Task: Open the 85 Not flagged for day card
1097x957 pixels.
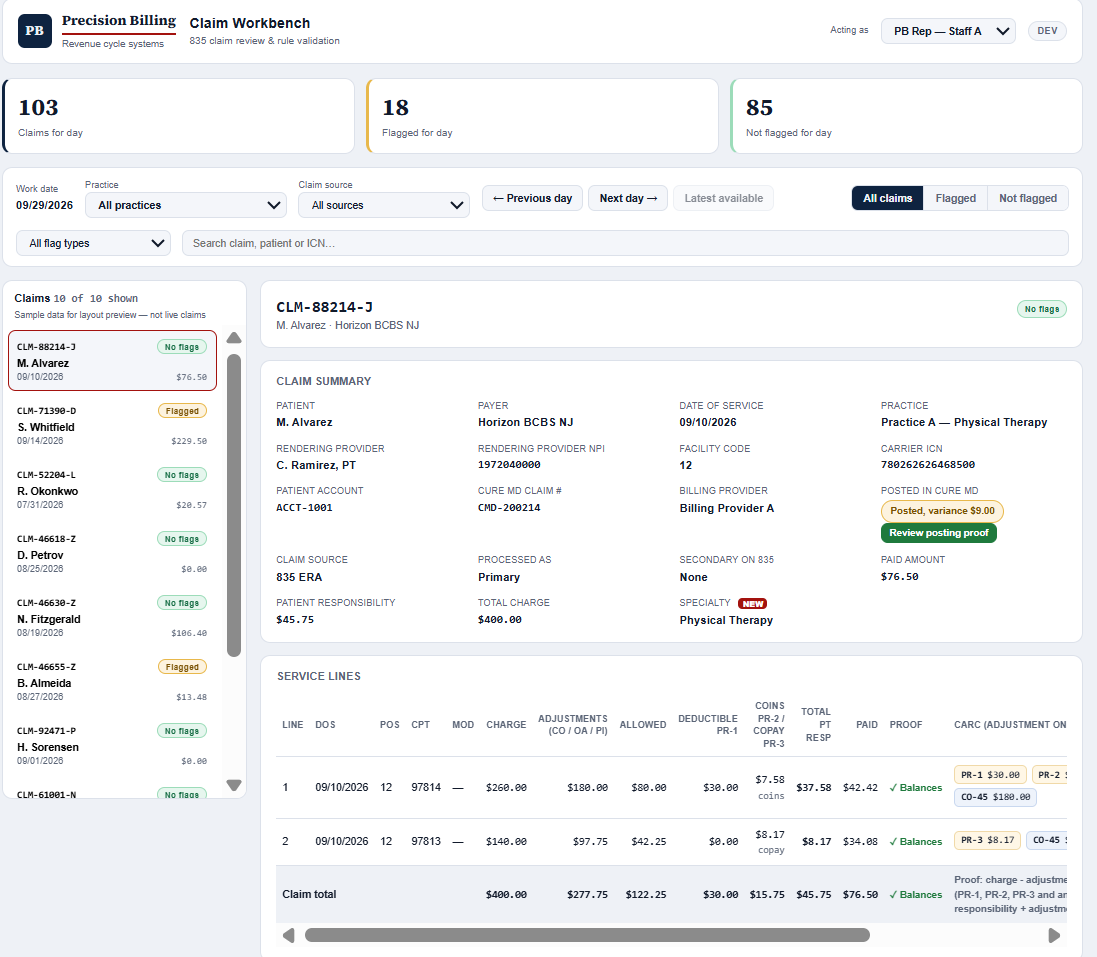Action: point(906,116)
